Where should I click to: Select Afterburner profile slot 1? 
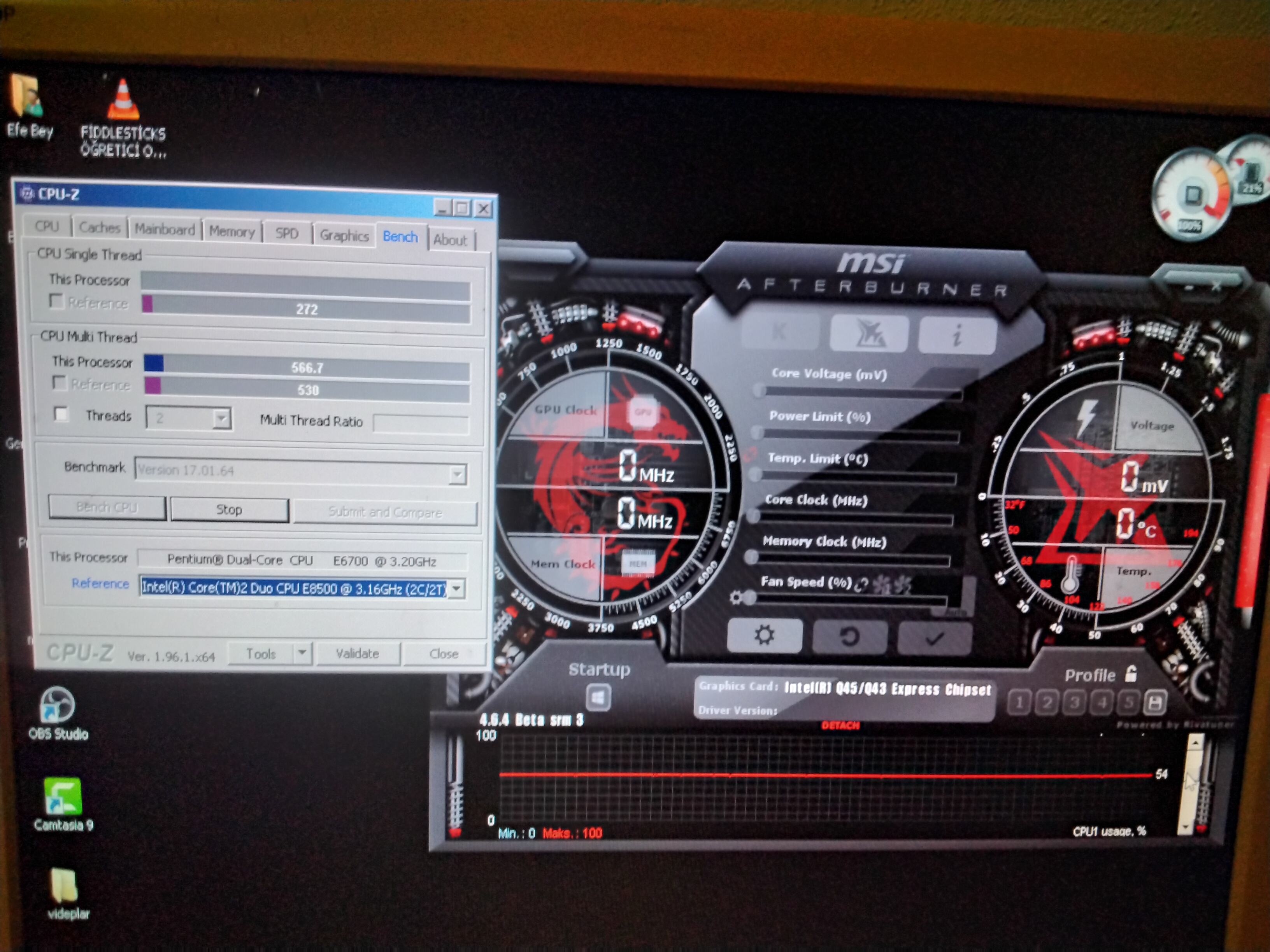[x=1019, y=702]
